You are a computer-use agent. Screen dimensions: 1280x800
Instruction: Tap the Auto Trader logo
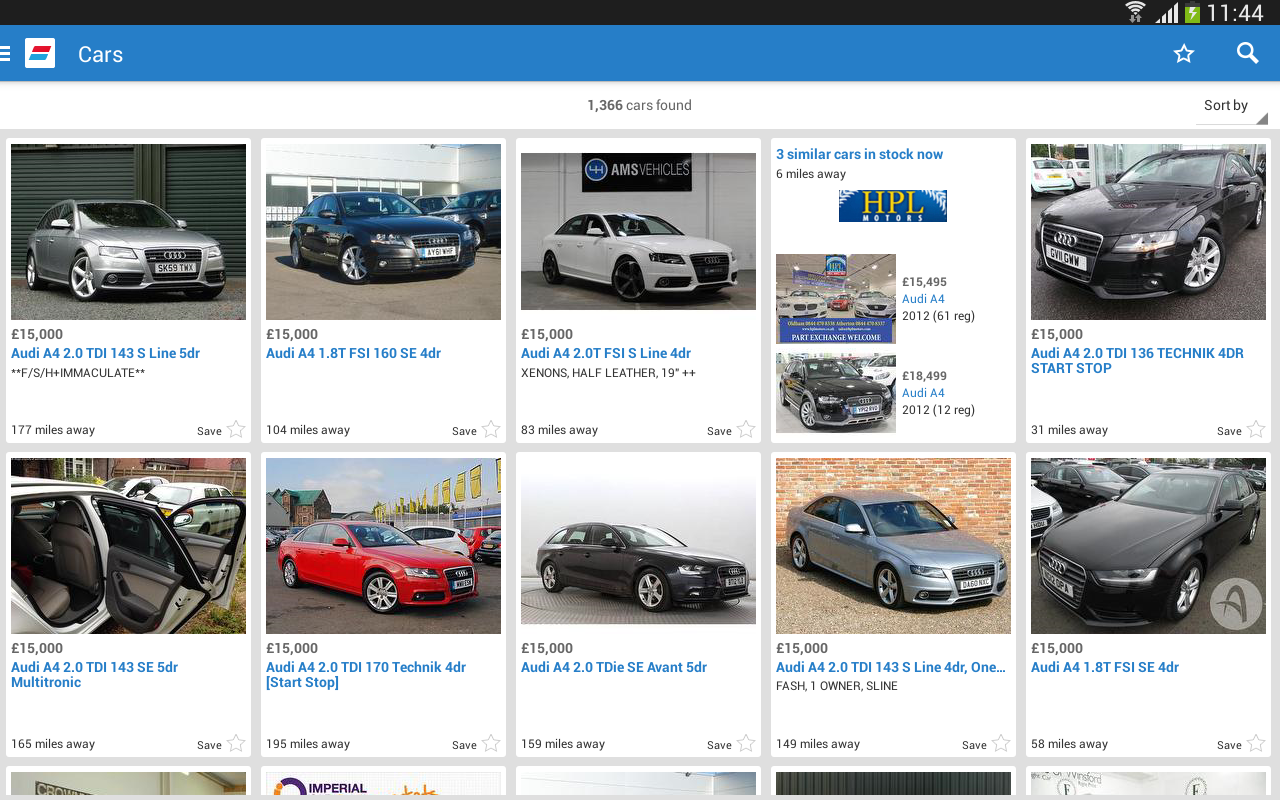tap(40, 52)
